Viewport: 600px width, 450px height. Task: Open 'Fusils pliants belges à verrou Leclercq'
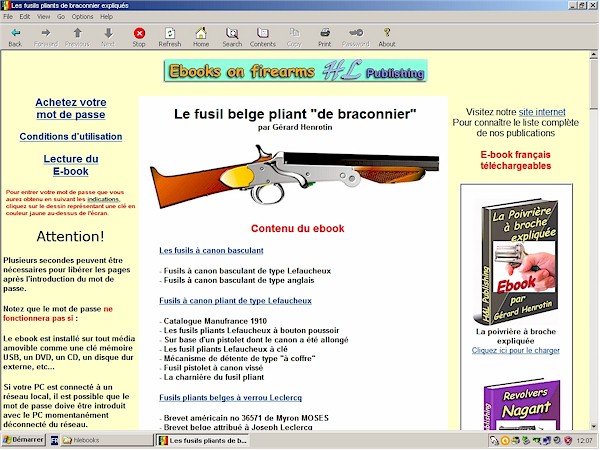[x=230, y=398]
